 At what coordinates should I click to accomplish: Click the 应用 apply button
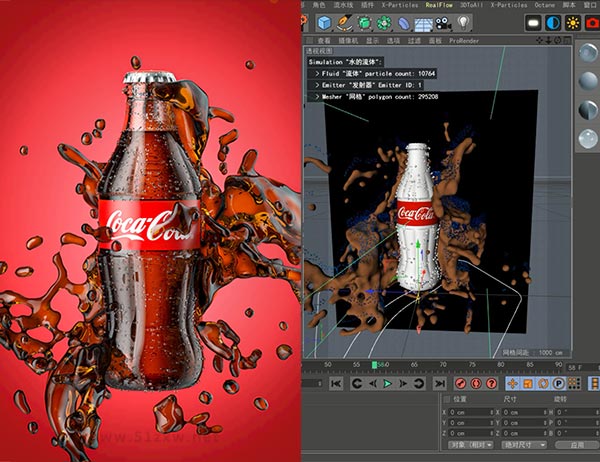(577, 445)
